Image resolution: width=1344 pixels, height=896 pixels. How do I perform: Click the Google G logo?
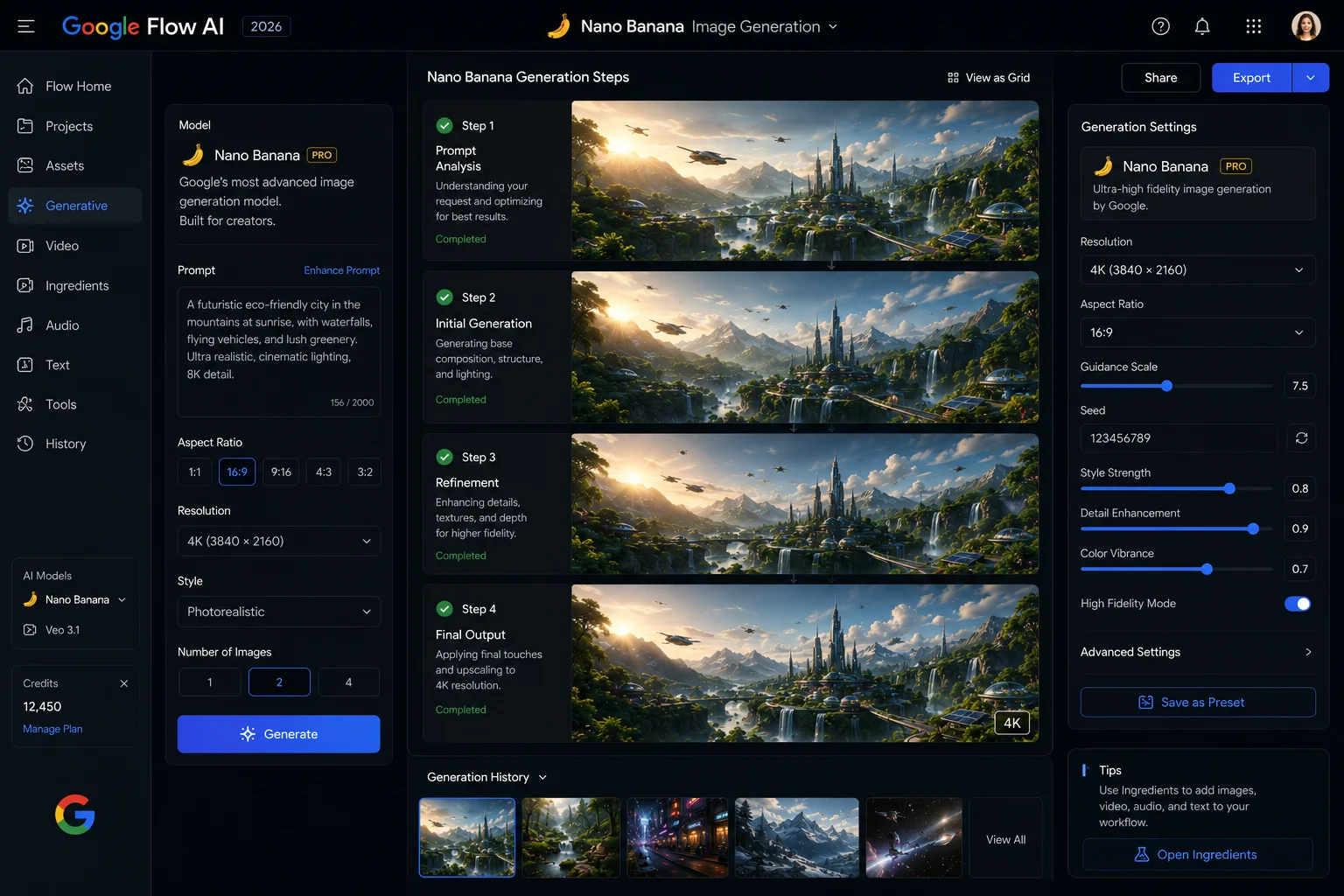(x=75, y=815)
